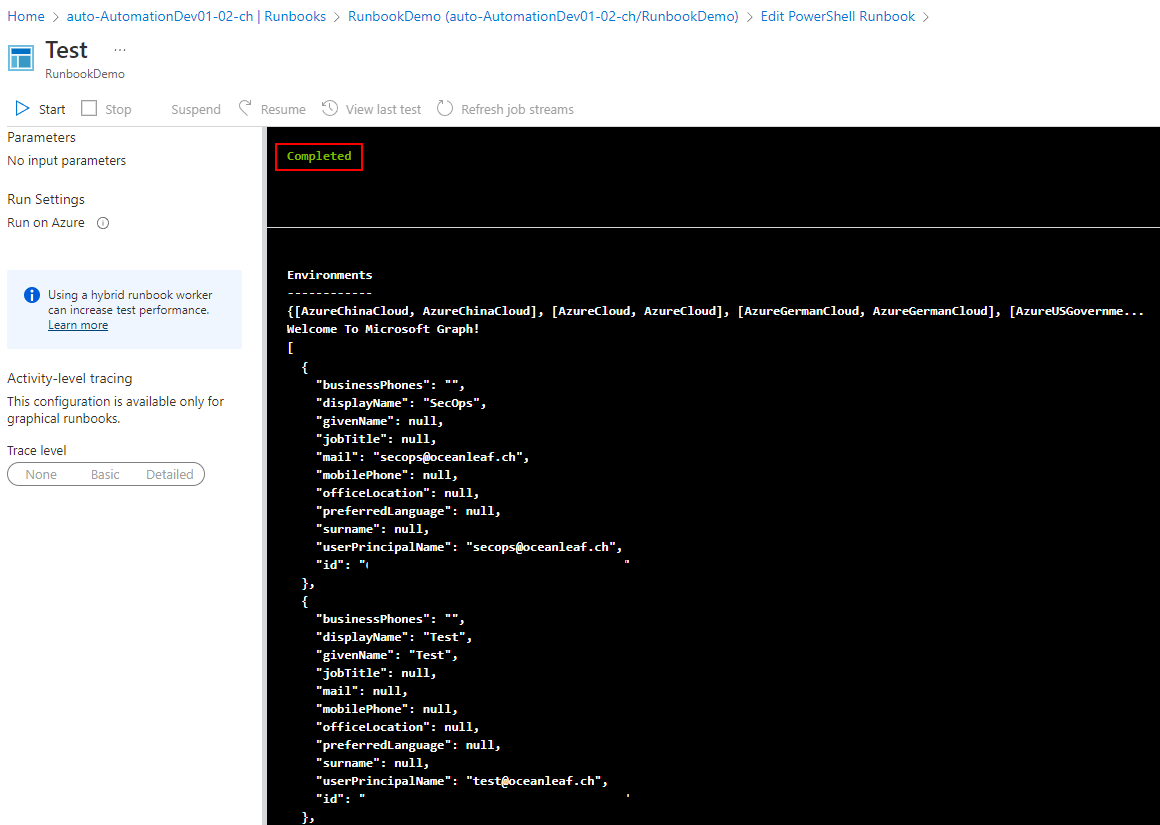This screenshot has height=825, width=1160.
Task: Click the RunbookDemo subtitle under Test
Action: click(85, 74)
